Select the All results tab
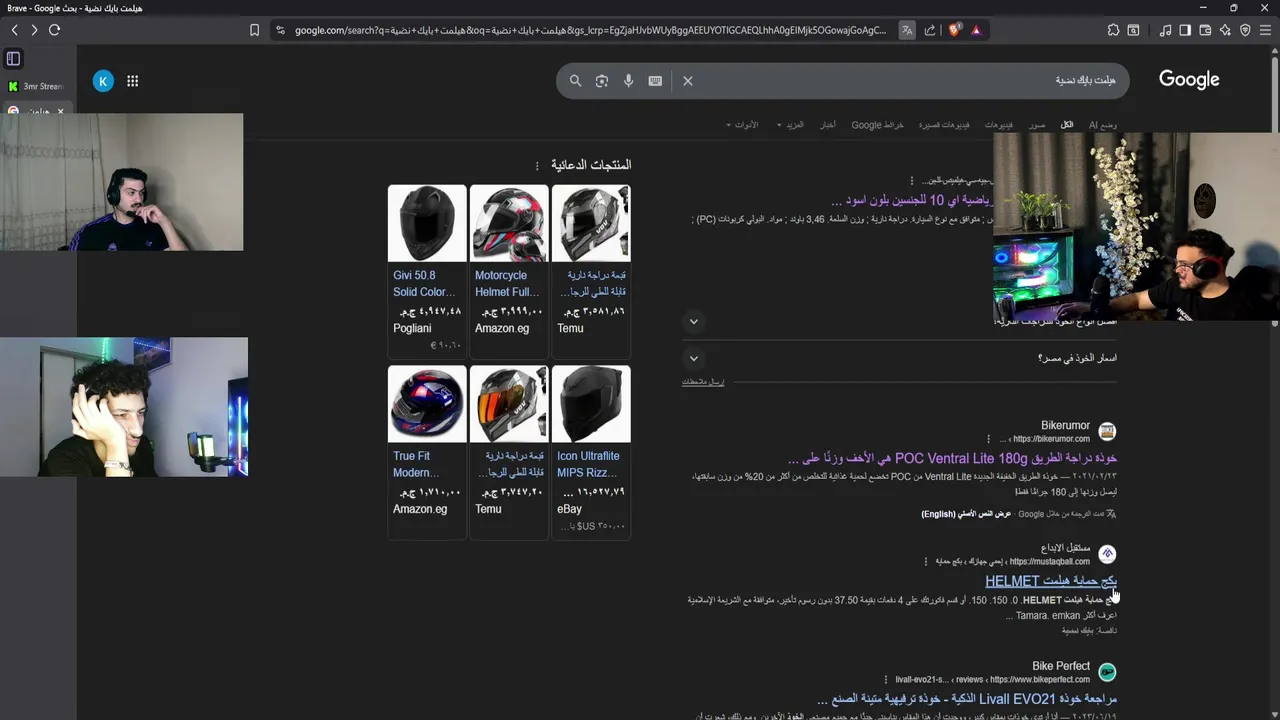 click(1067, 125)
